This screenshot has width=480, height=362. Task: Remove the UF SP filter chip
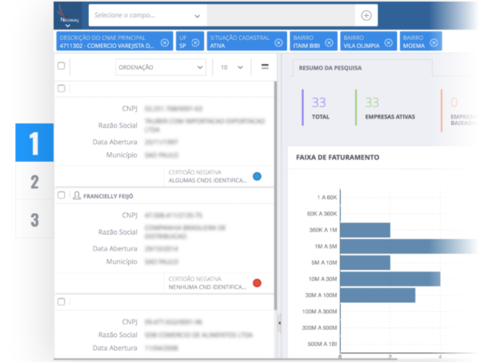(x=195, y=43)
